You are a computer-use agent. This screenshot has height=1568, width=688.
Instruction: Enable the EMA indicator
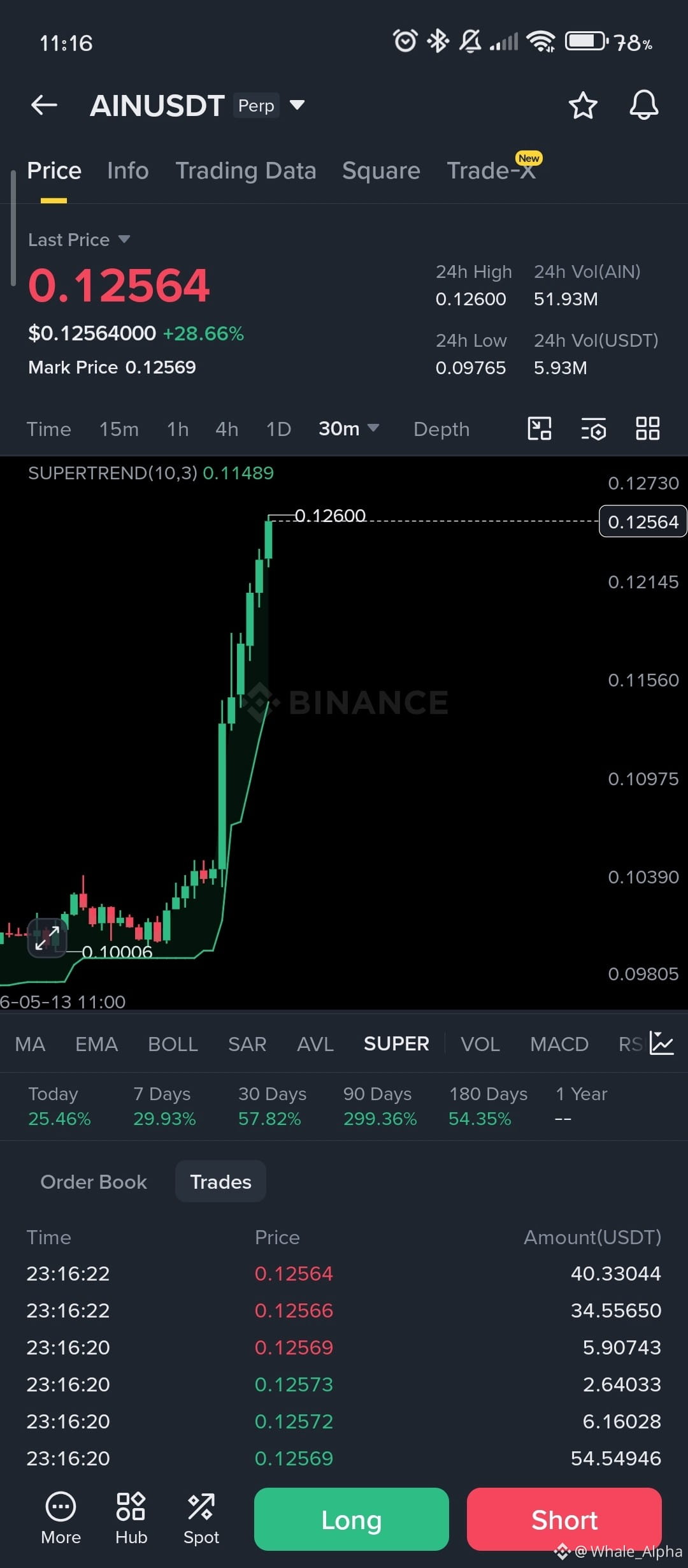pyautogui.click(x=97, y=1044)
